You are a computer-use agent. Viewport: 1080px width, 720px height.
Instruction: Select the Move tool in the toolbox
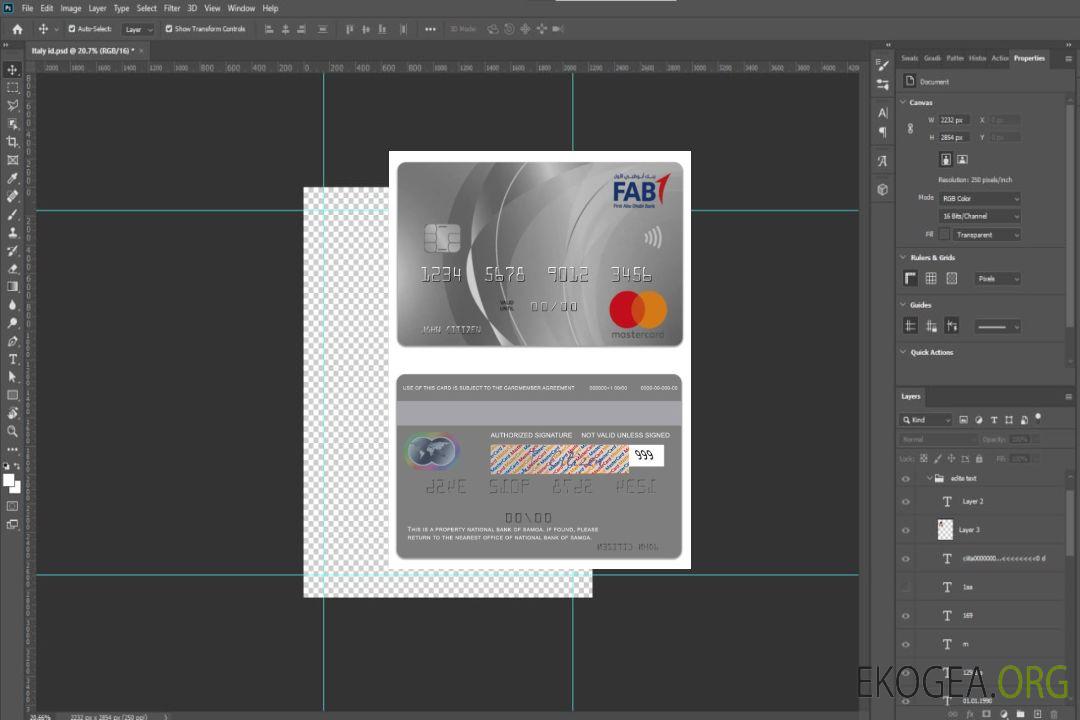point(12,70)
